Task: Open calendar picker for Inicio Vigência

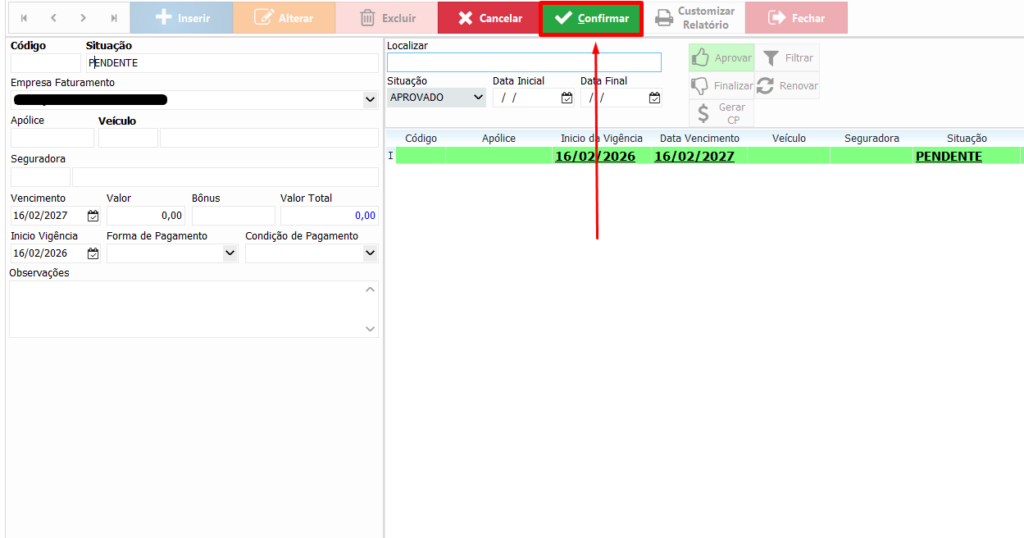Action: [x=93, y=254]
